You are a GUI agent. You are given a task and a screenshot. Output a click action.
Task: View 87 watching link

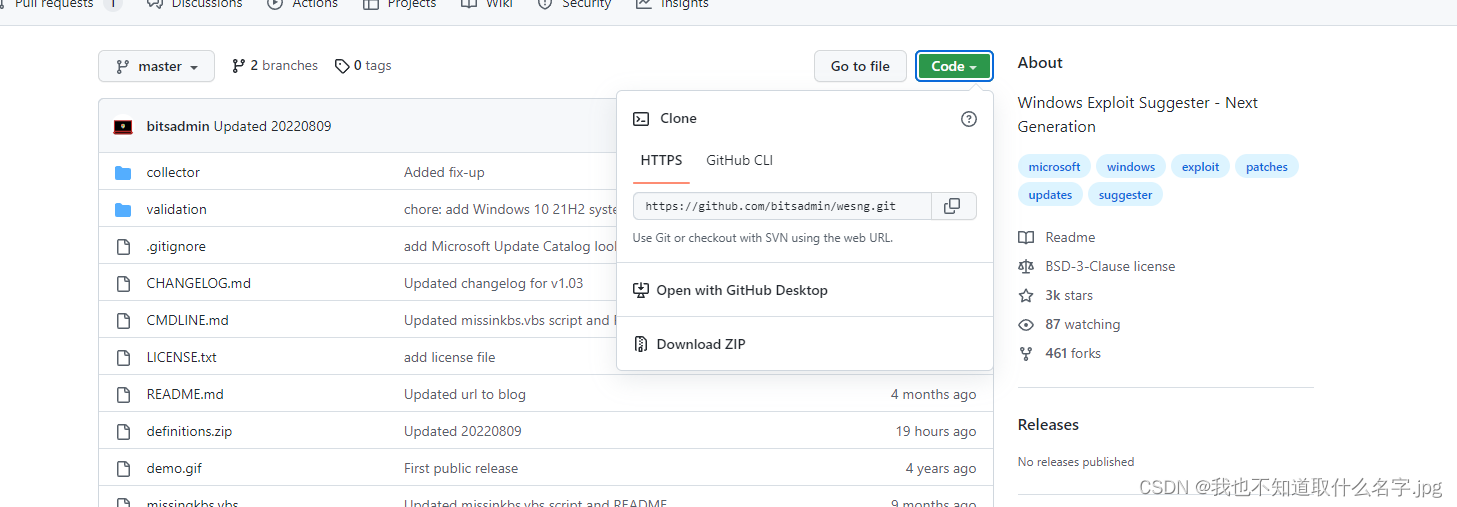[x=1082, y=324]
